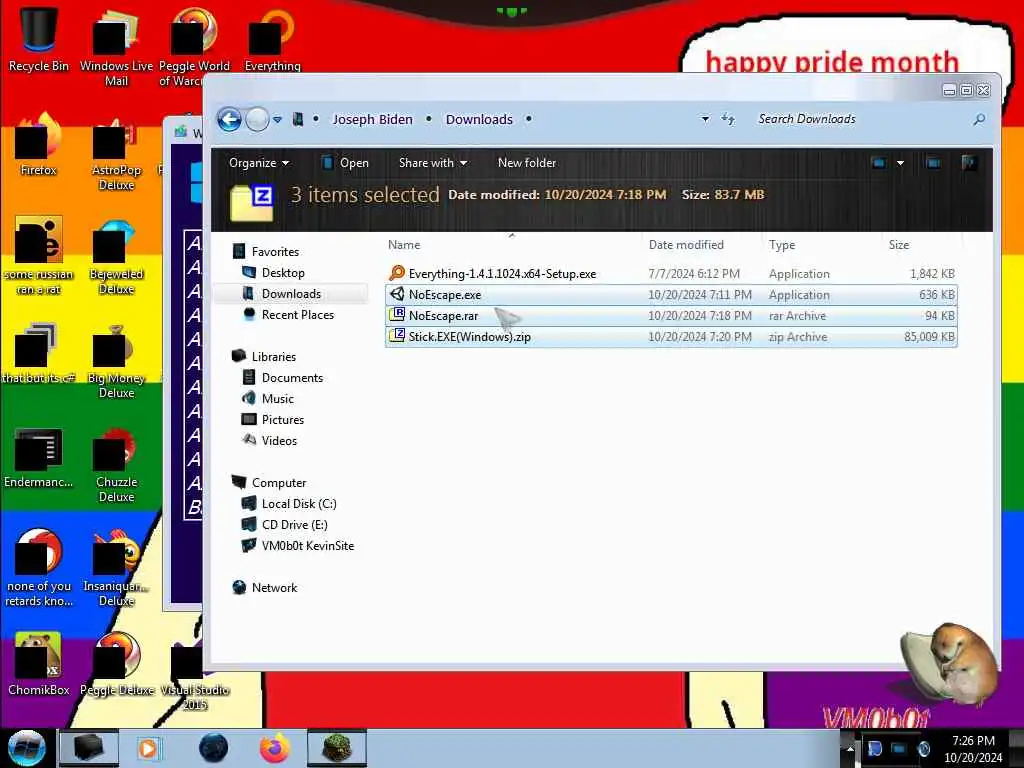Select the NoEscape.exe file
The width and height of the screenshot is (1024, 768).
point(671,295)
